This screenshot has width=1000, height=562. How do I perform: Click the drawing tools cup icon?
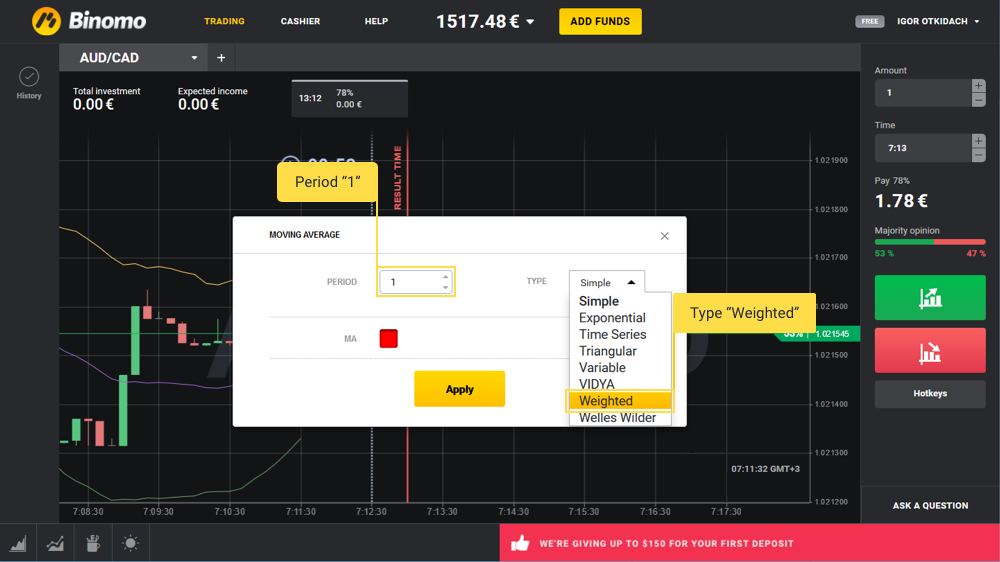pyautogui.click(x=93, y=544)
